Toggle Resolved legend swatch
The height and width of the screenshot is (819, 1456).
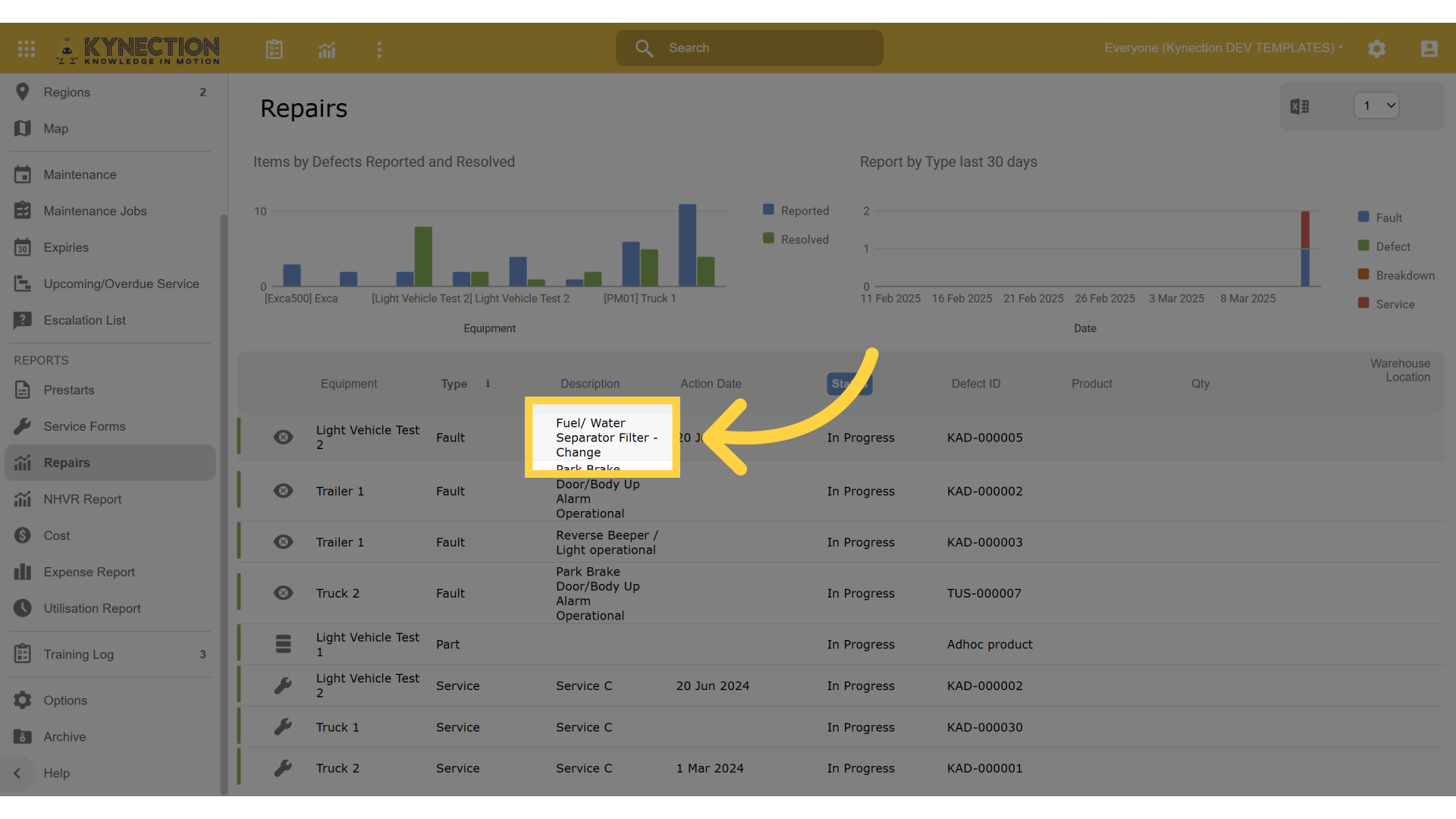click(768, 238)
